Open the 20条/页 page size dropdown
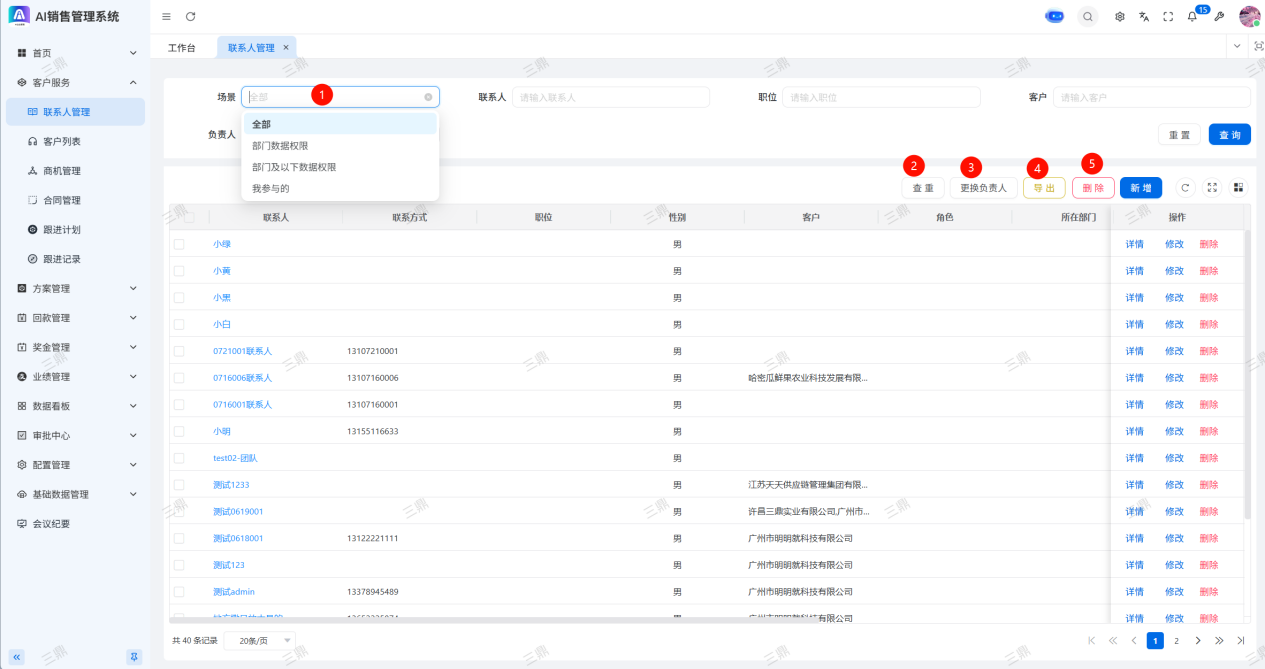This screenshot has height=669, width=1265. coord(260,641)
